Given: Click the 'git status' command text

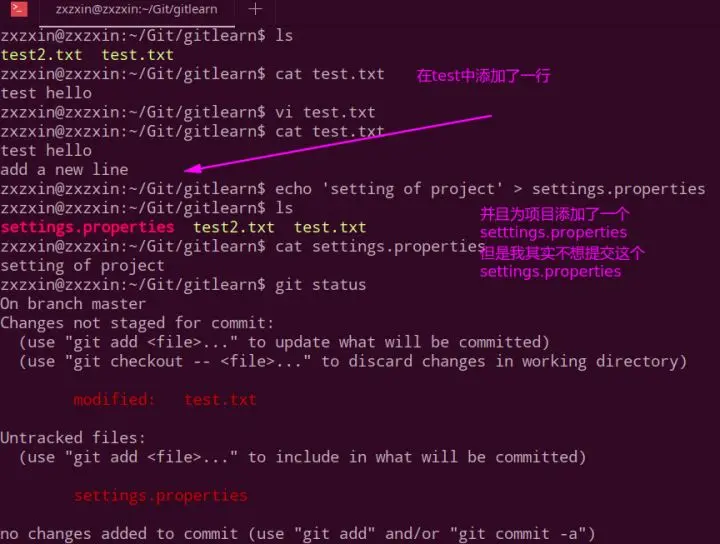Looking at the screenshot, I should click(x=321, y=285).
